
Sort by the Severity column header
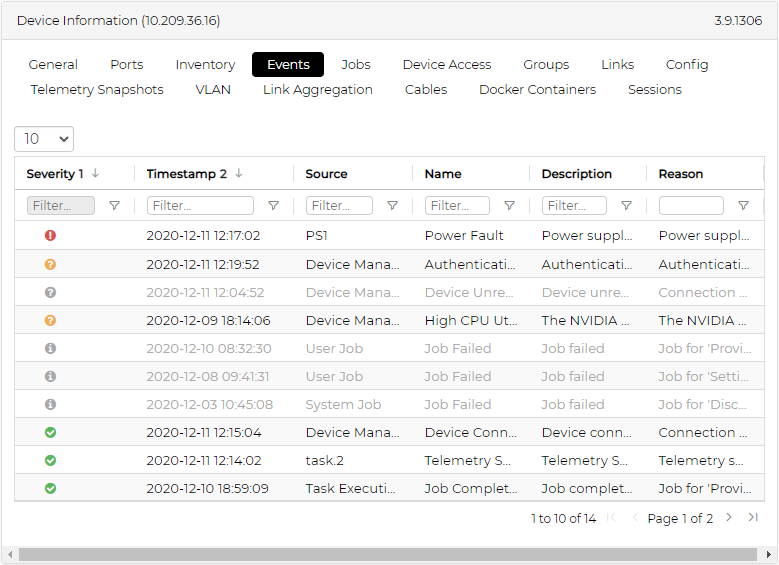click(x=55, y=174)
